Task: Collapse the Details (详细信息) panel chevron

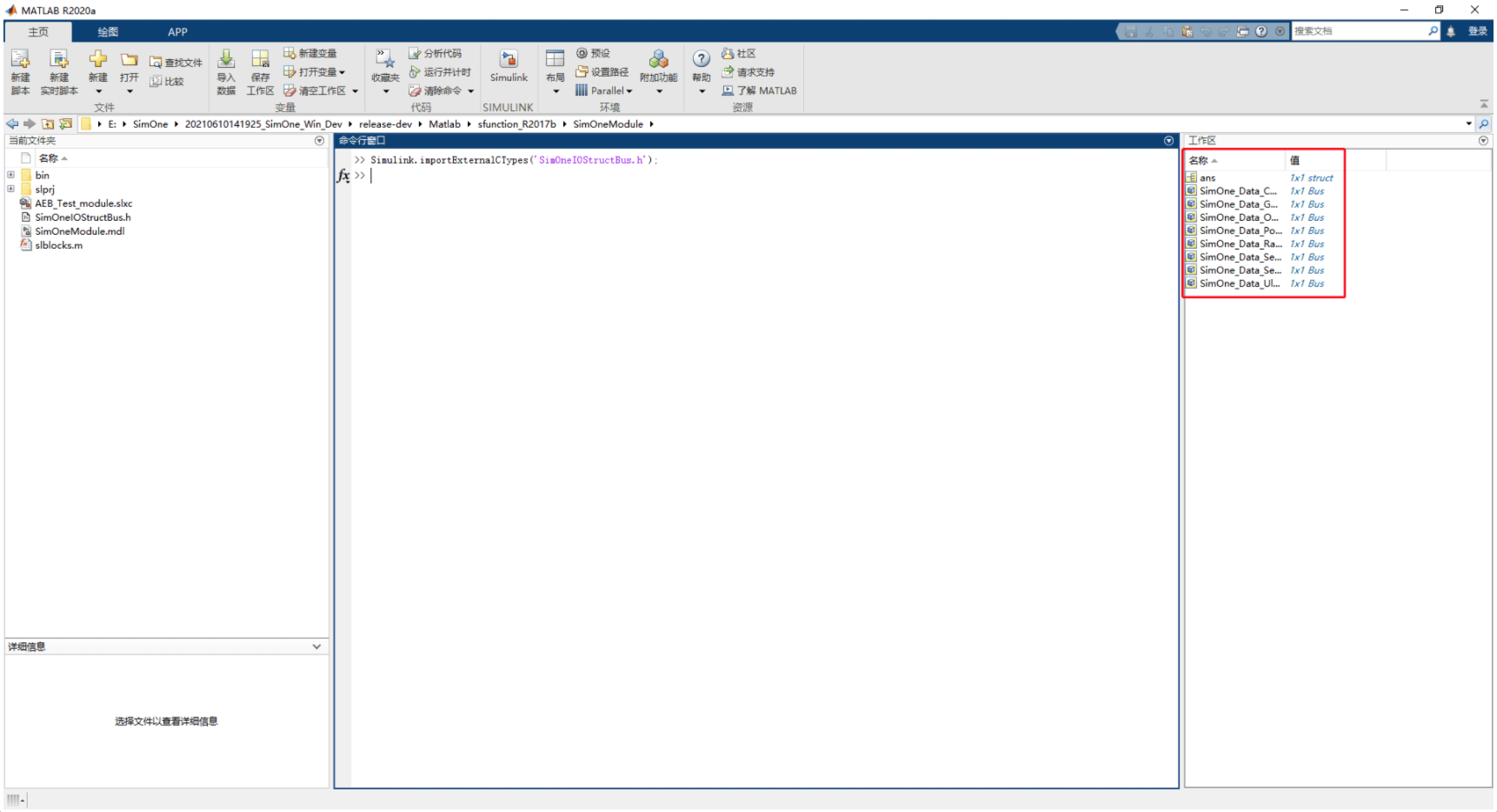Action: 317,646
